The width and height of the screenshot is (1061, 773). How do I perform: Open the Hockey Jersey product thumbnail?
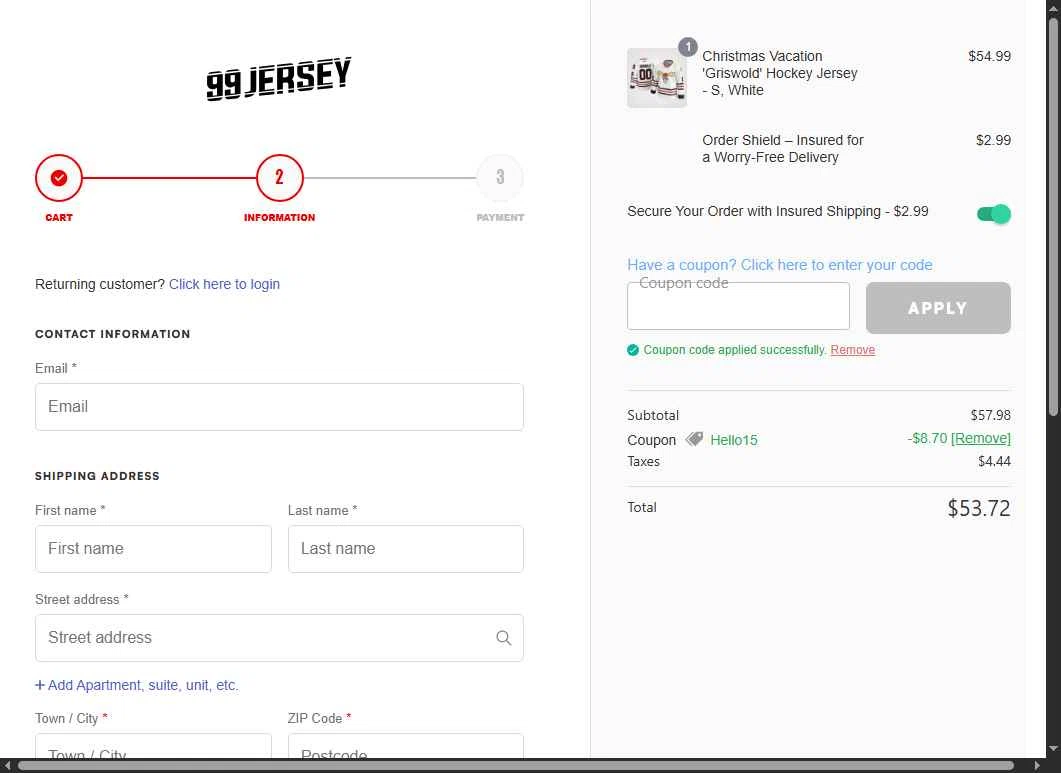(657, 78)
